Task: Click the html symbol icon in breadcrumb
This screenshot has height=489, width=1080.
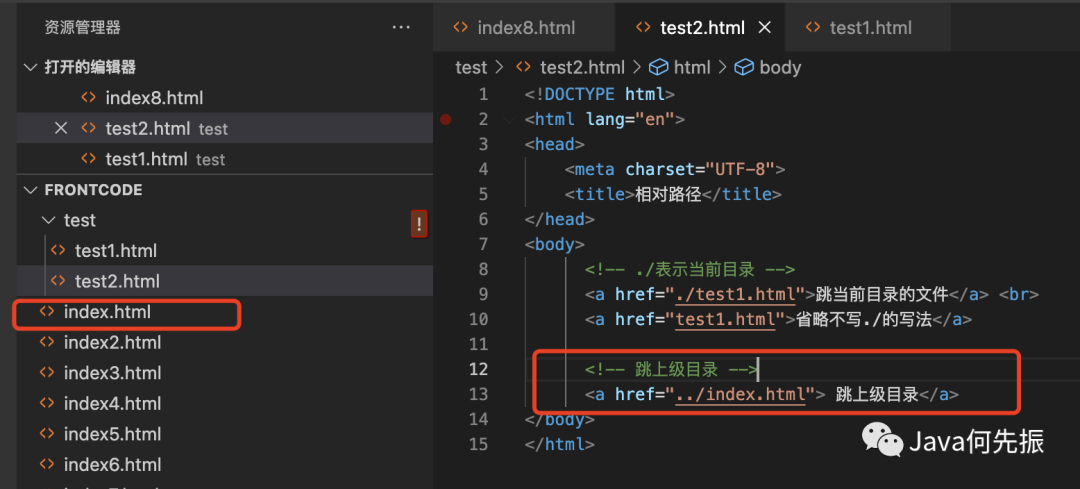Action: [x=658, y=67]
